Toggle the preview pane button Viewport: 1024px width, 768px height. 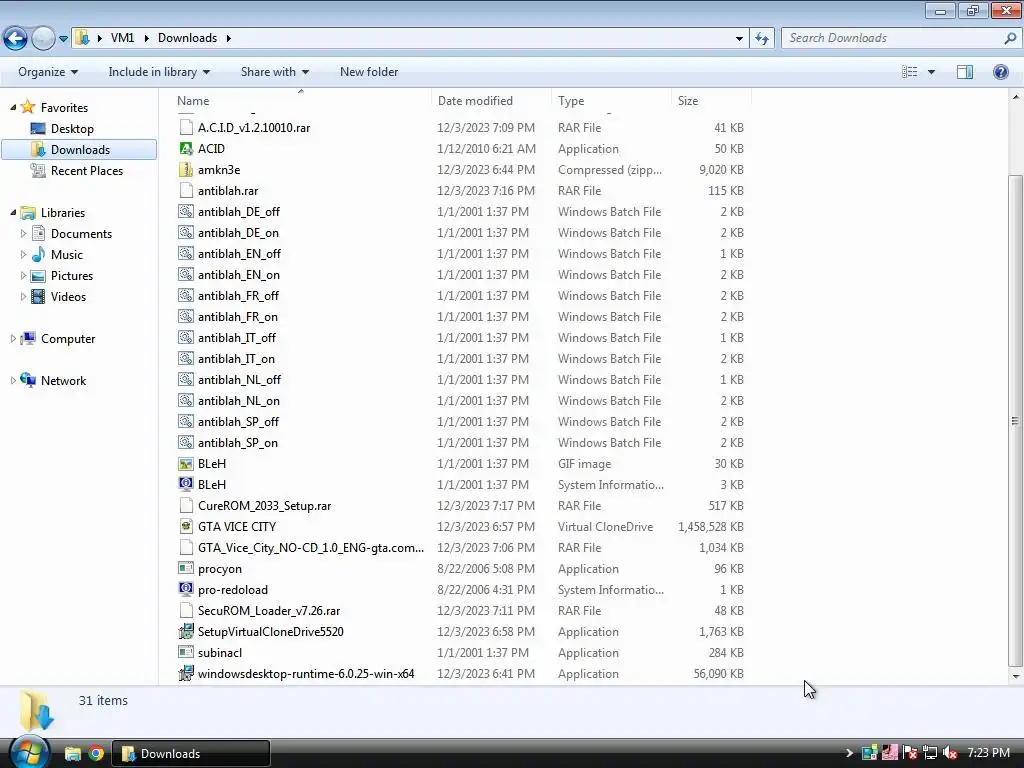[x=965, y=72]
